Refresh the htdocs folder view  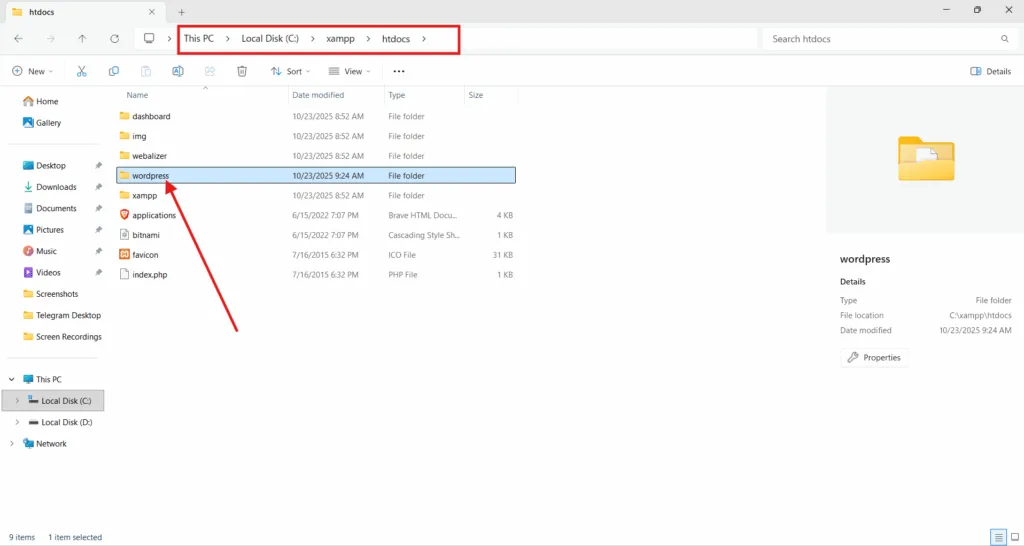click(x=114, y=39)
